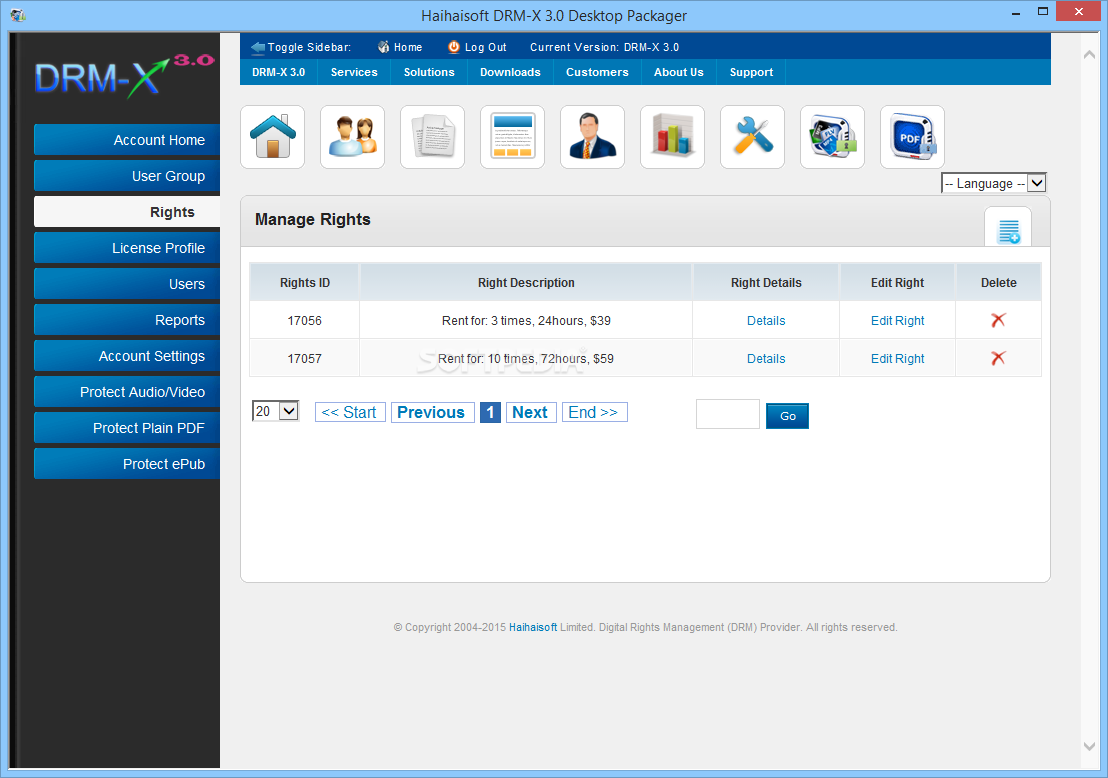Open the Protect PDF icon
This screenshot has height=778, width=1108.
pyautogui.click(x=912, y=137)
